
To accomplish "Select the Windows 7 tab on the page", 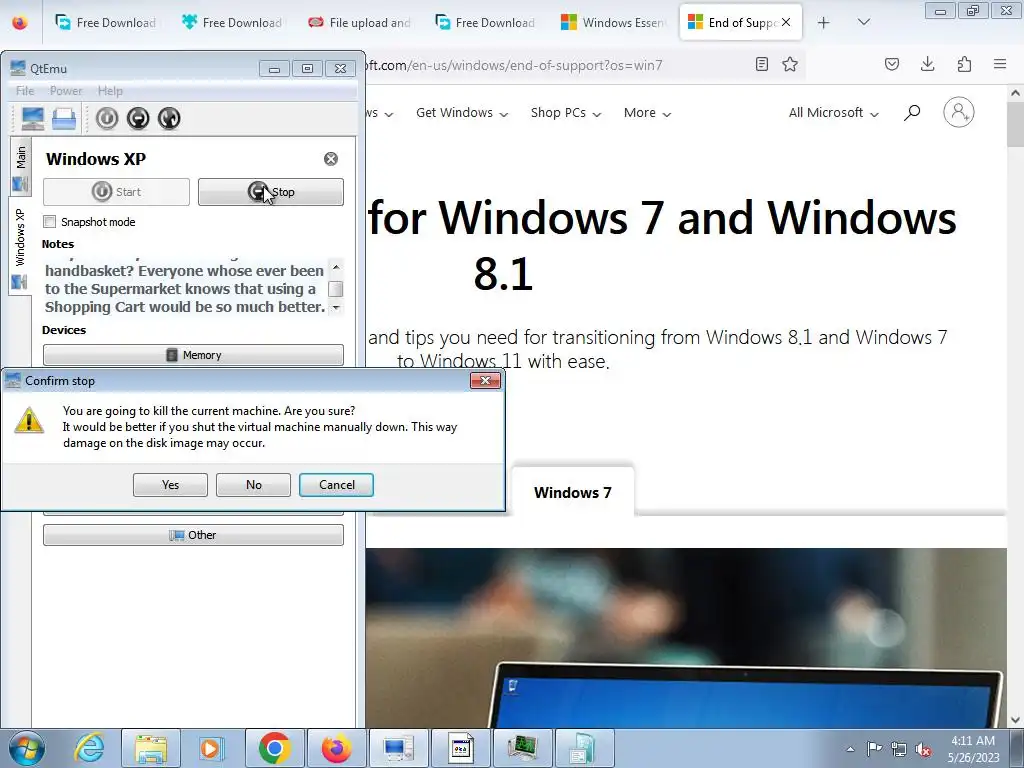I will 572,492.
